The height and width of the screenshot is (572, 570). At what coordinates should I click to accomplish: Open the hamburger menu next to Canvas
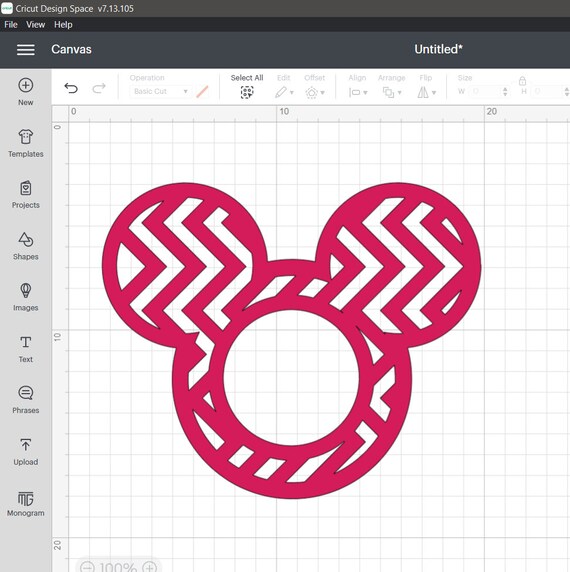point(26,50)
